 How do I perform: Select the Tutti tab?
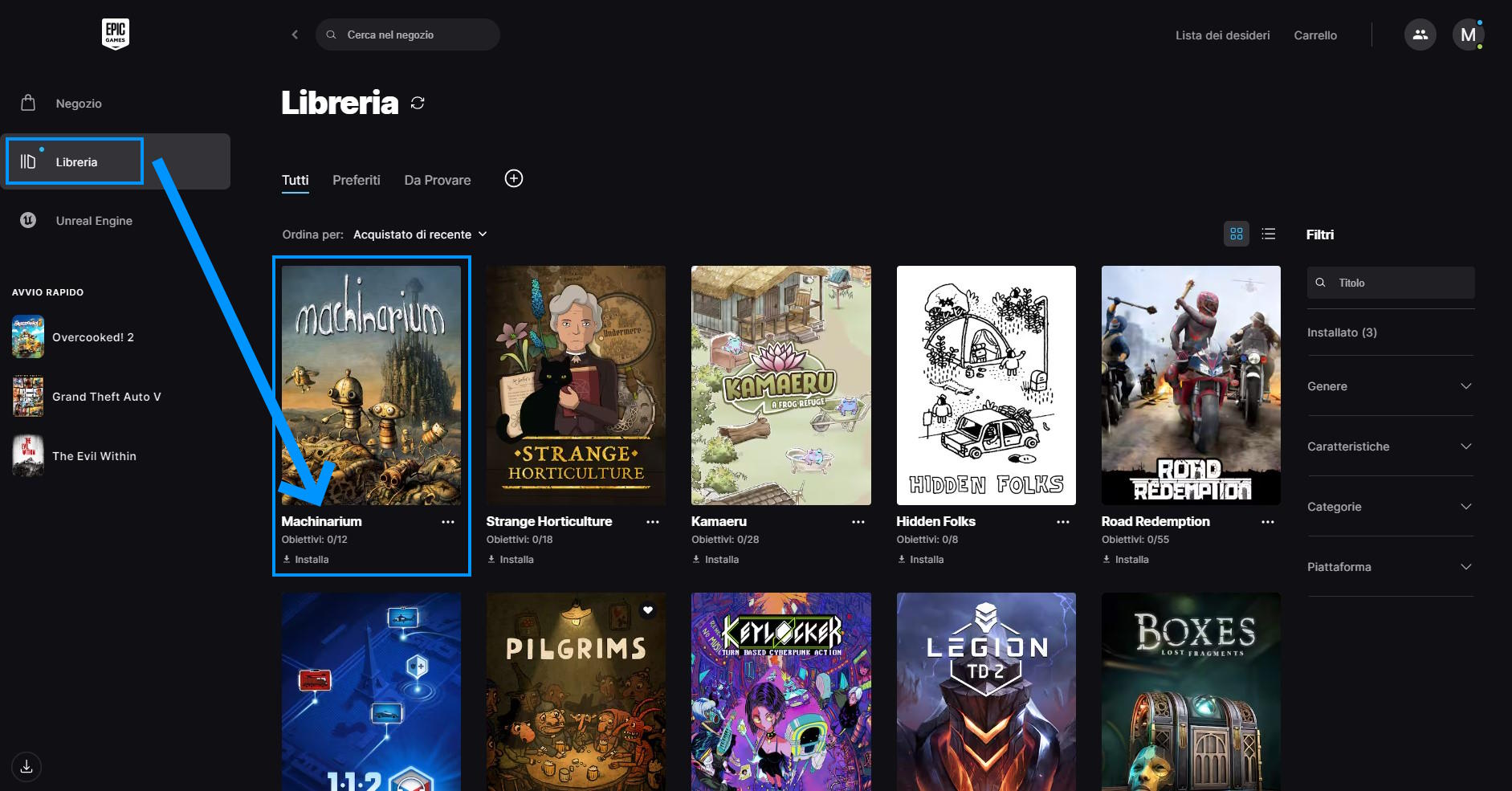pos(295,180)
